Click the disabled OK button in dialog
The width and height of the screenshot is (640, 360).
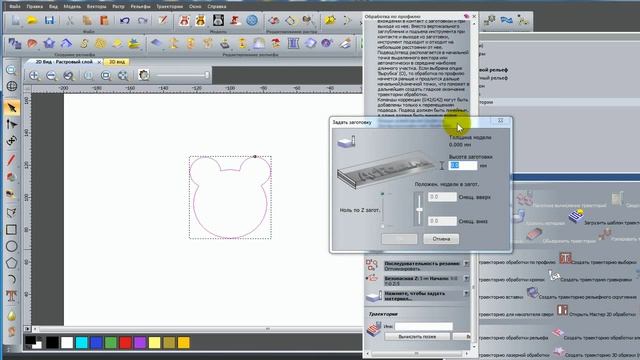coord(399,239)
